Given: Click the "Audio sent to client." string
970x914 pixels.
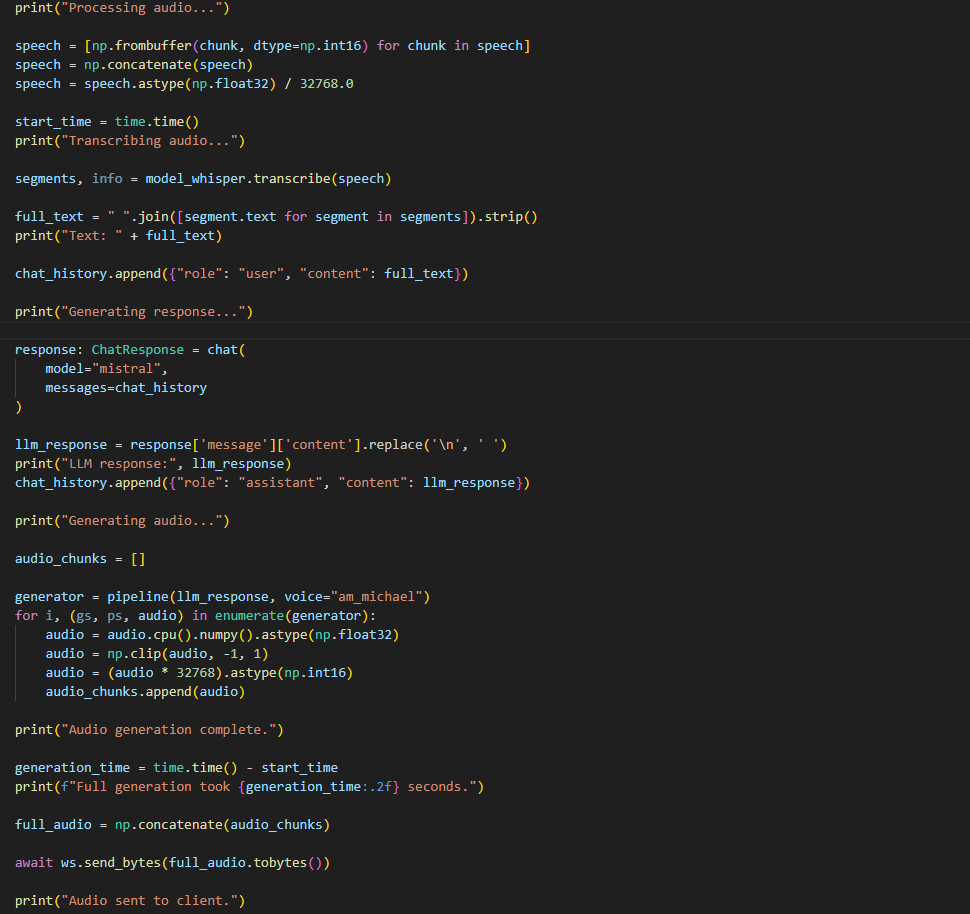Looking at the screenshot, I should click(152, 901).
